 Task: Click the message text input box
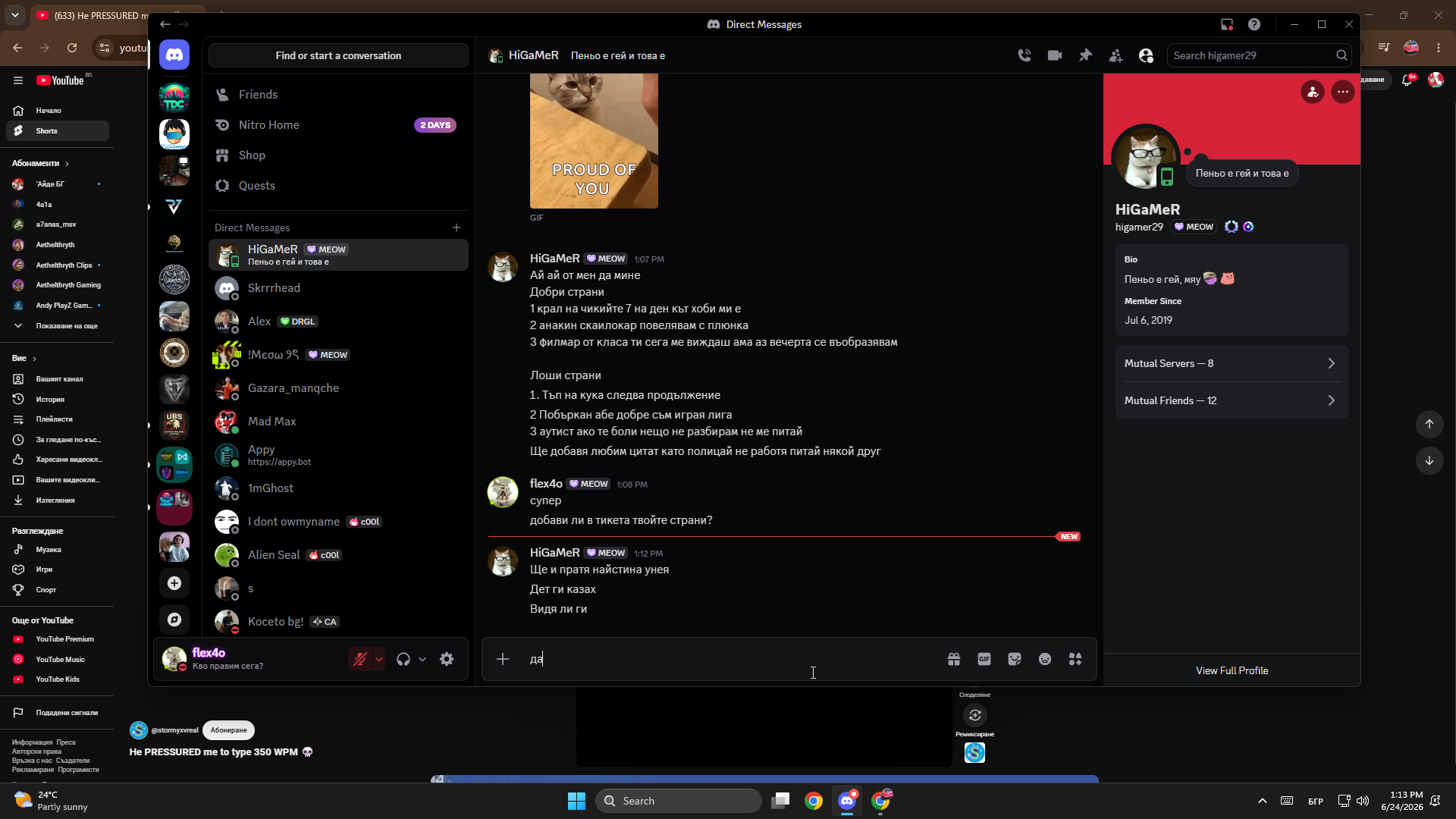[732, 659]
